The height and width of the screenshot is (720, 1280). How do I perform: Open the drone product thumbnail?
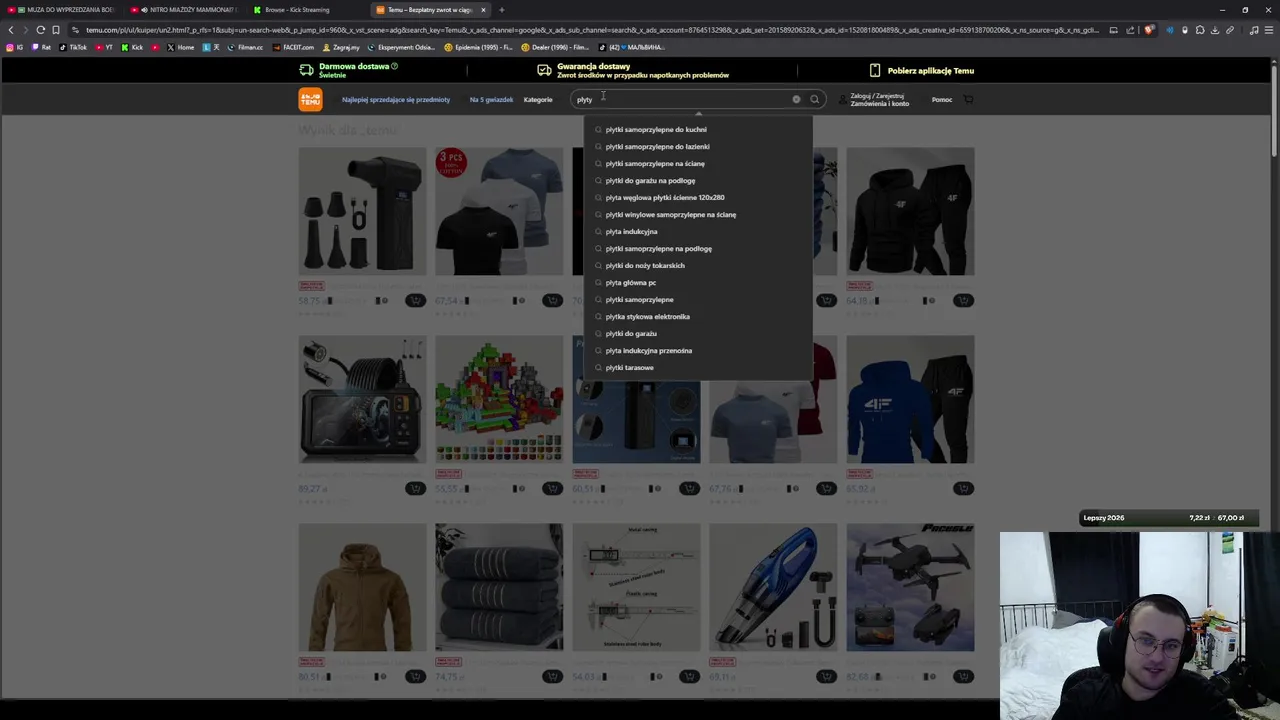tap(910, 587)
